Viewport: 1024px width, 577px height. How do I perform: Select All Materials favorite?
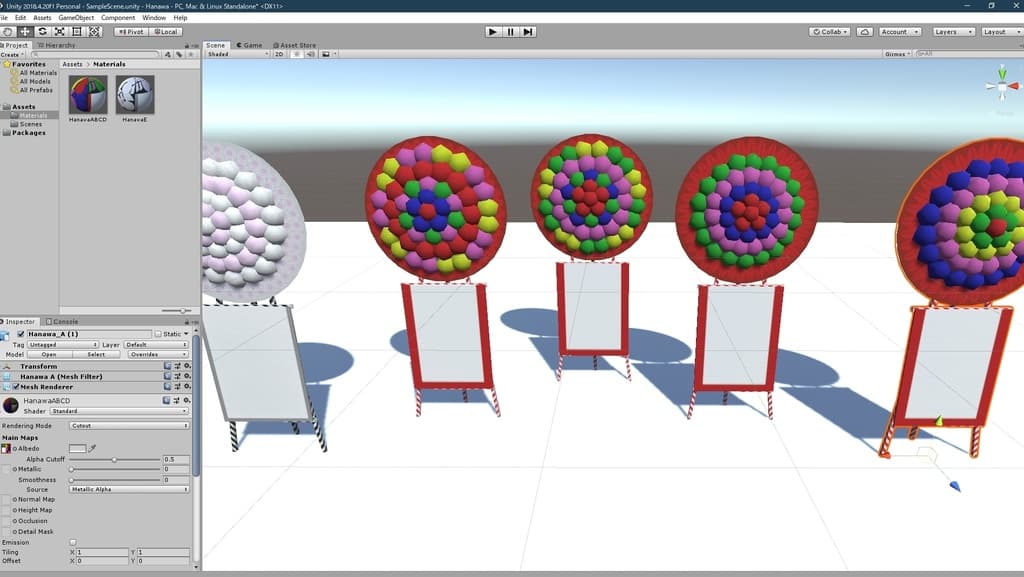tap(38, 73)
